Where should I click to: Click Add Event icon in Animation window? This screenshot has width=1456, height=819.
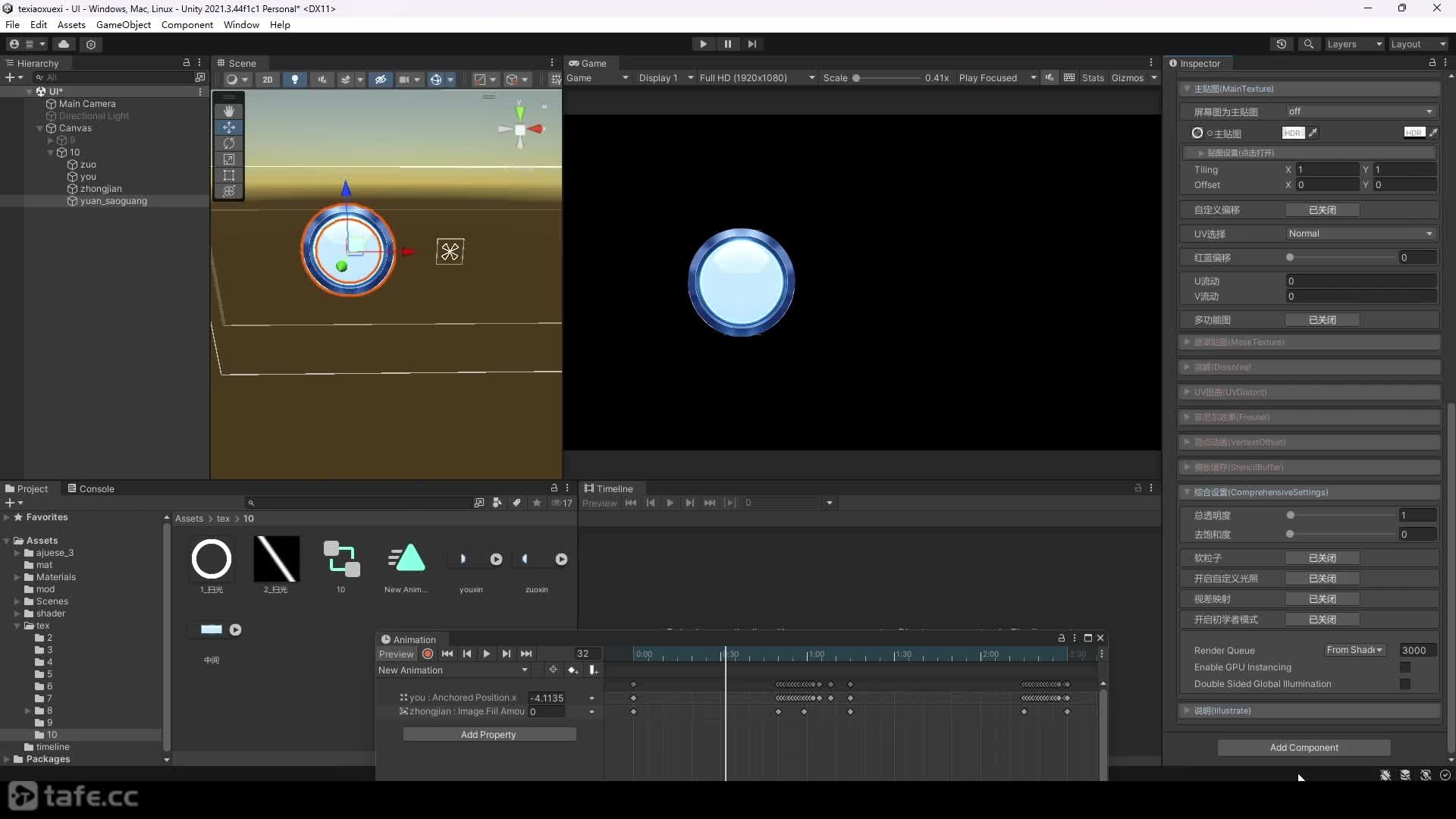(x=593, y=670)
